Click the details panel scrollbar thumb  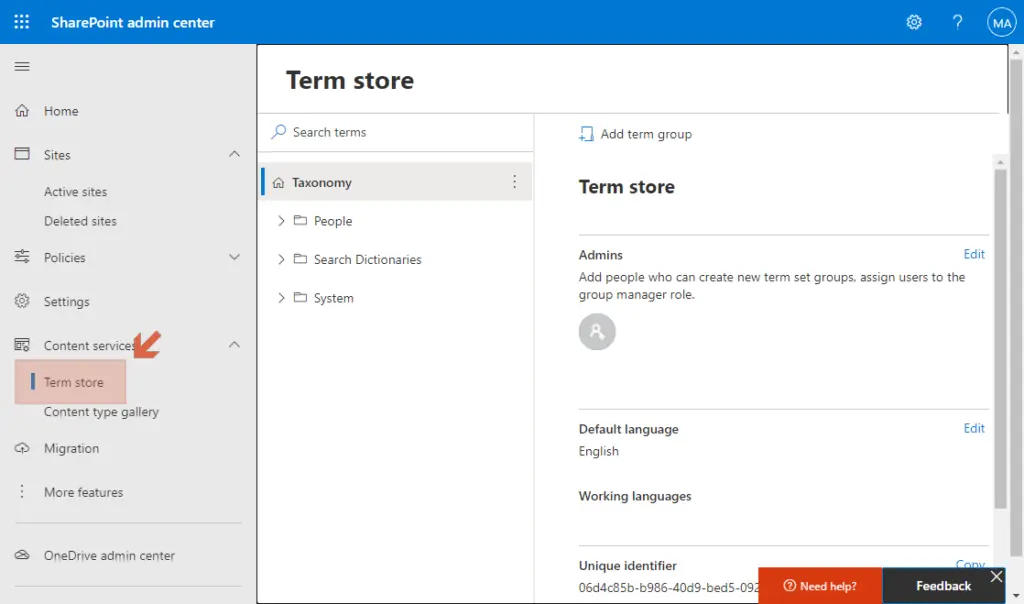click(x=1000, y=338)
